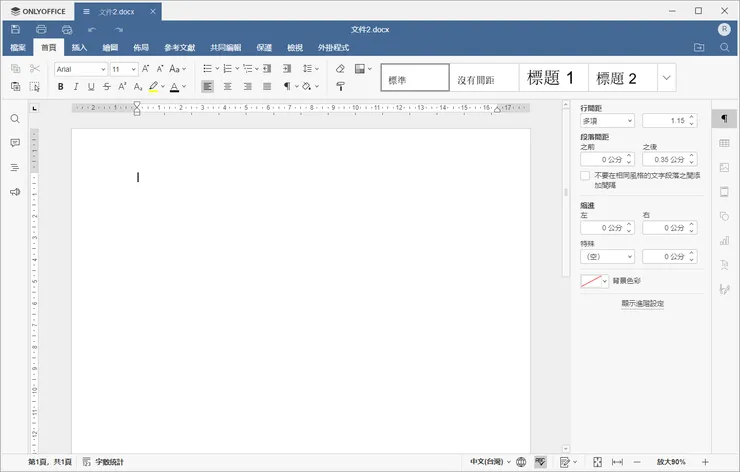Toggle underline formatting
This screenshot has height=472, width=740.
click(91, 86)
